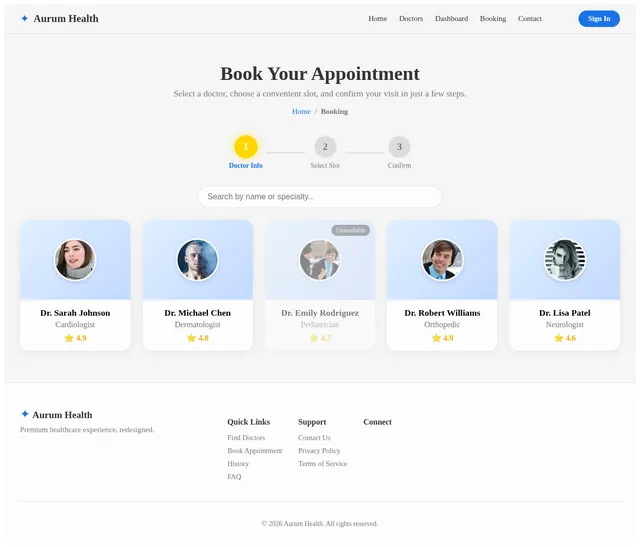Click the footer Aurum Health brand name
This screenshot has height=547, width=640.
(62, 415)
